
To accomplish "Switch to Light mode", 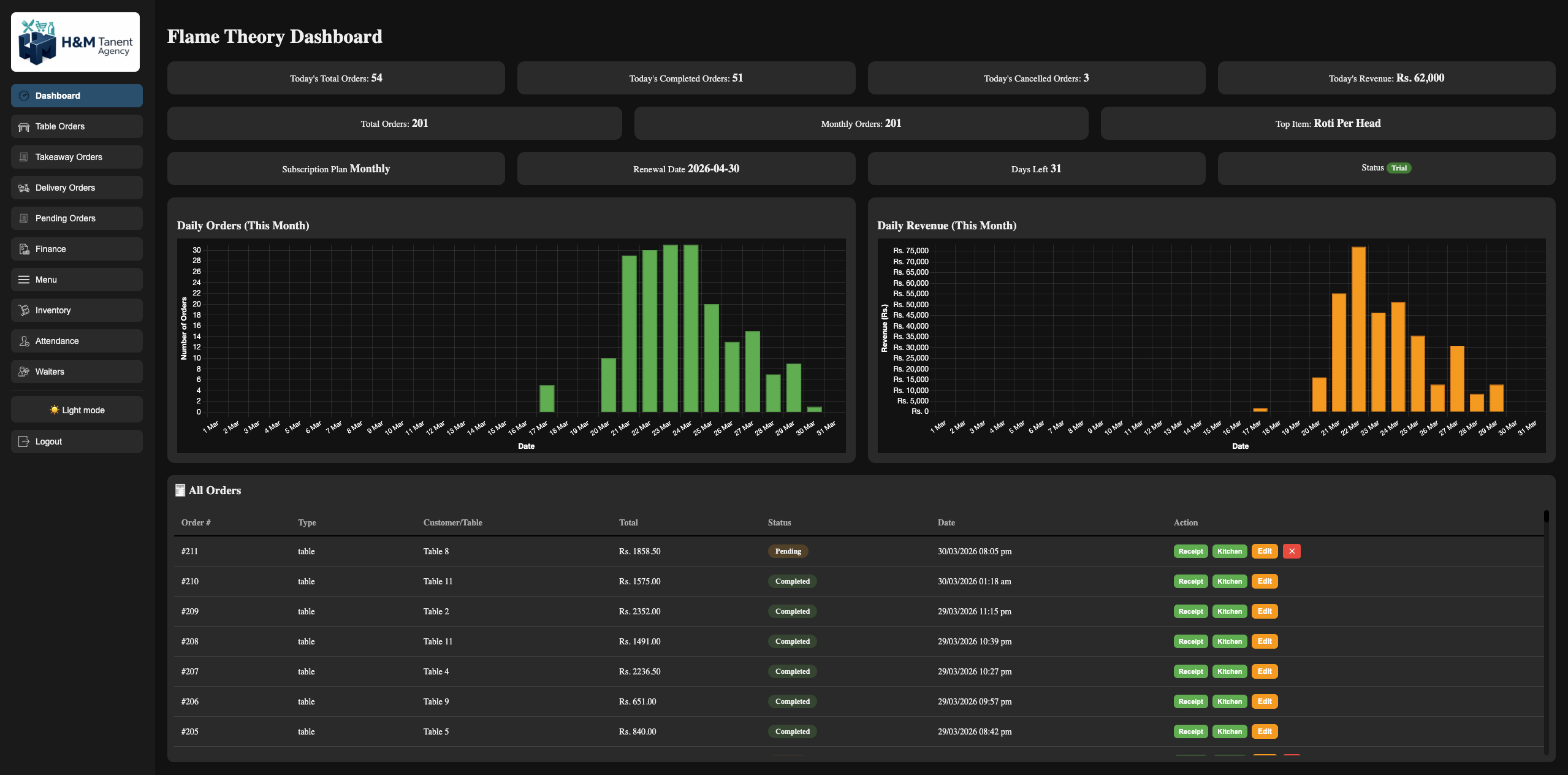I will coord(77,410).
